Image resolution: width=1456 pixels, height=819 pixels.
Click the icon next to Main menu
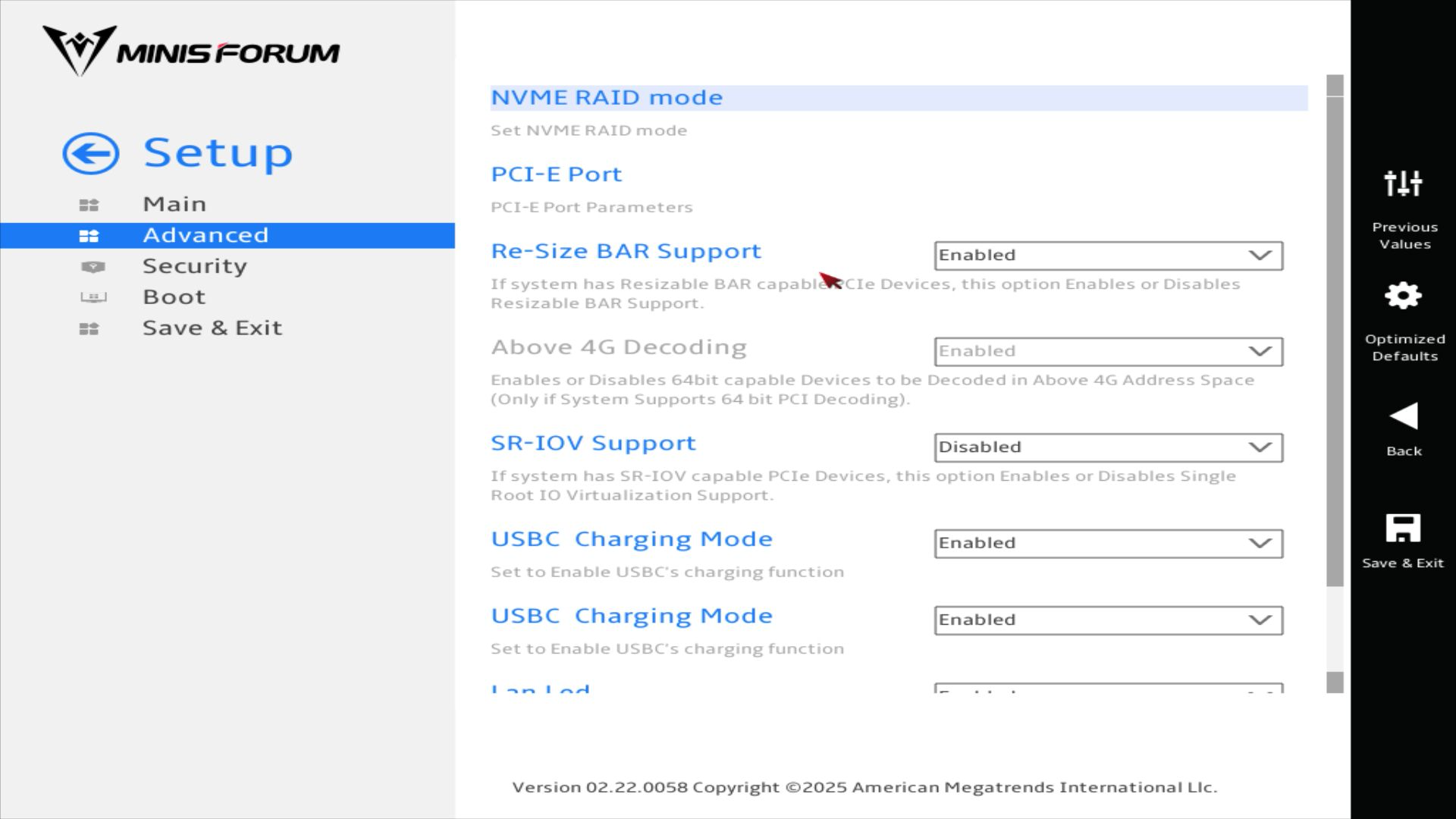pos(89,205)
